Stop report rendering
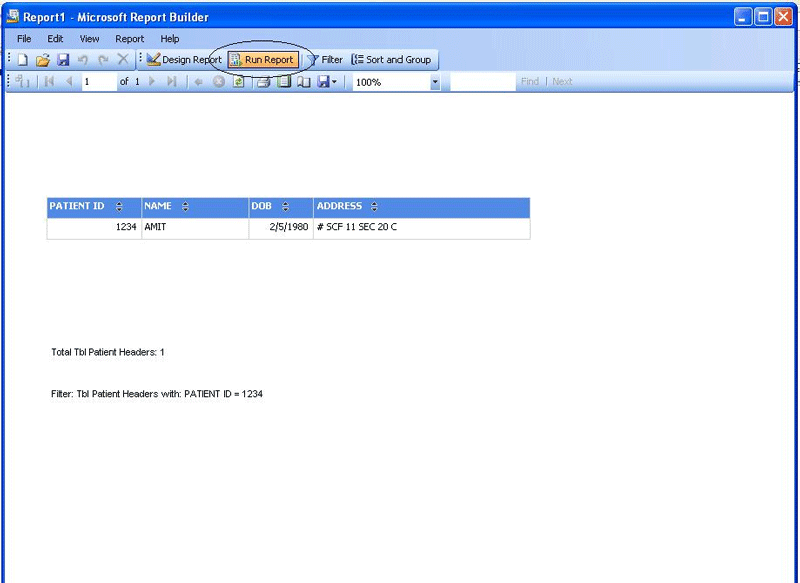Screen dimensions: 800x583 pos(219,82)
